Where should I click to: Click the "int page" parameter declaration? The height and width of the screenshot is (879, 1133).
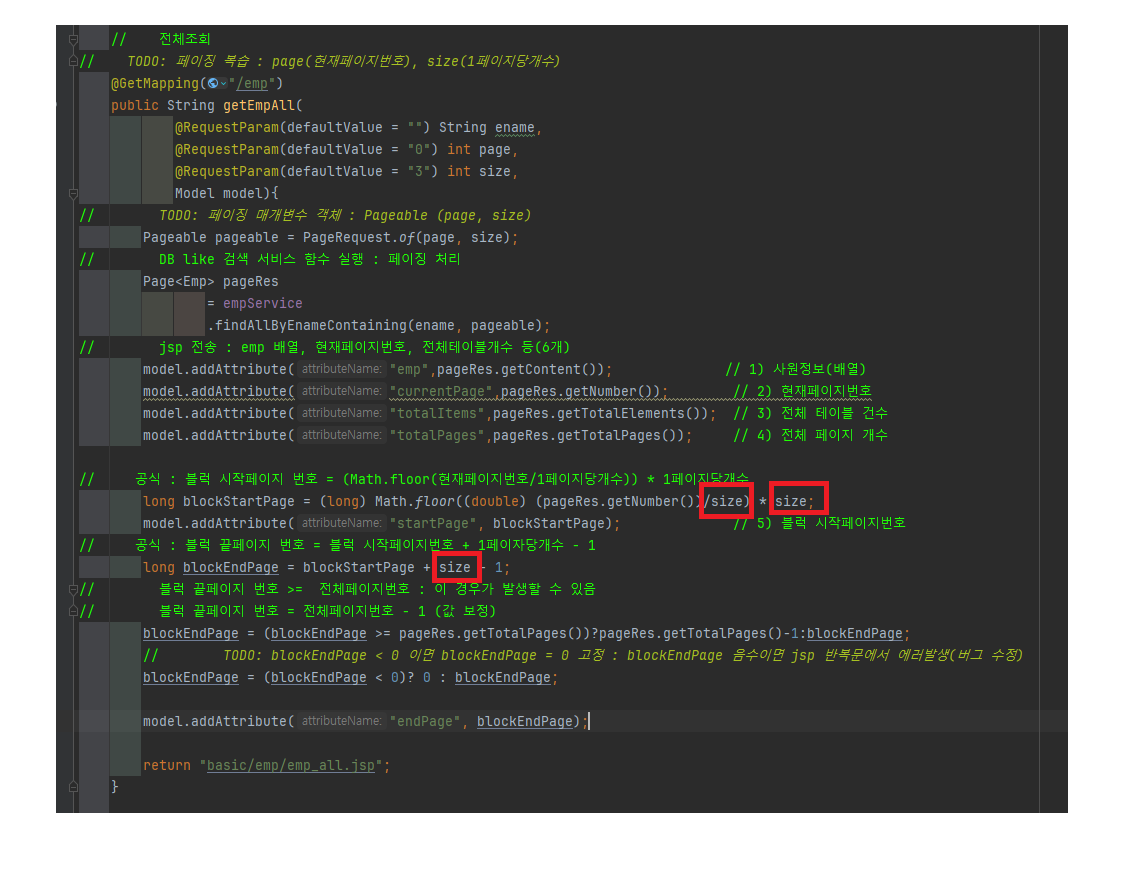click(478, 150)
